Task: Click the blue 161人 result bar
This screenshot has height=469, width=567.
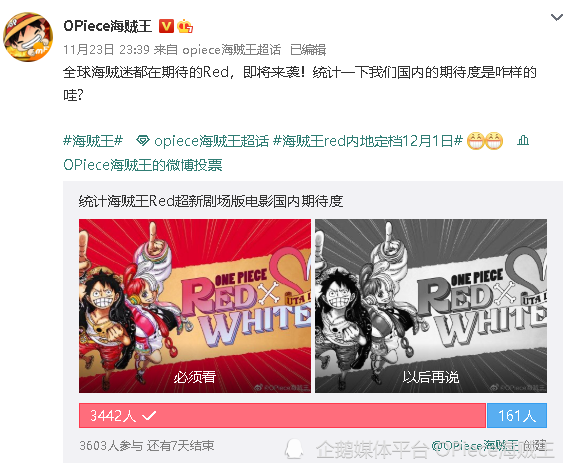Action: point(517,415)
